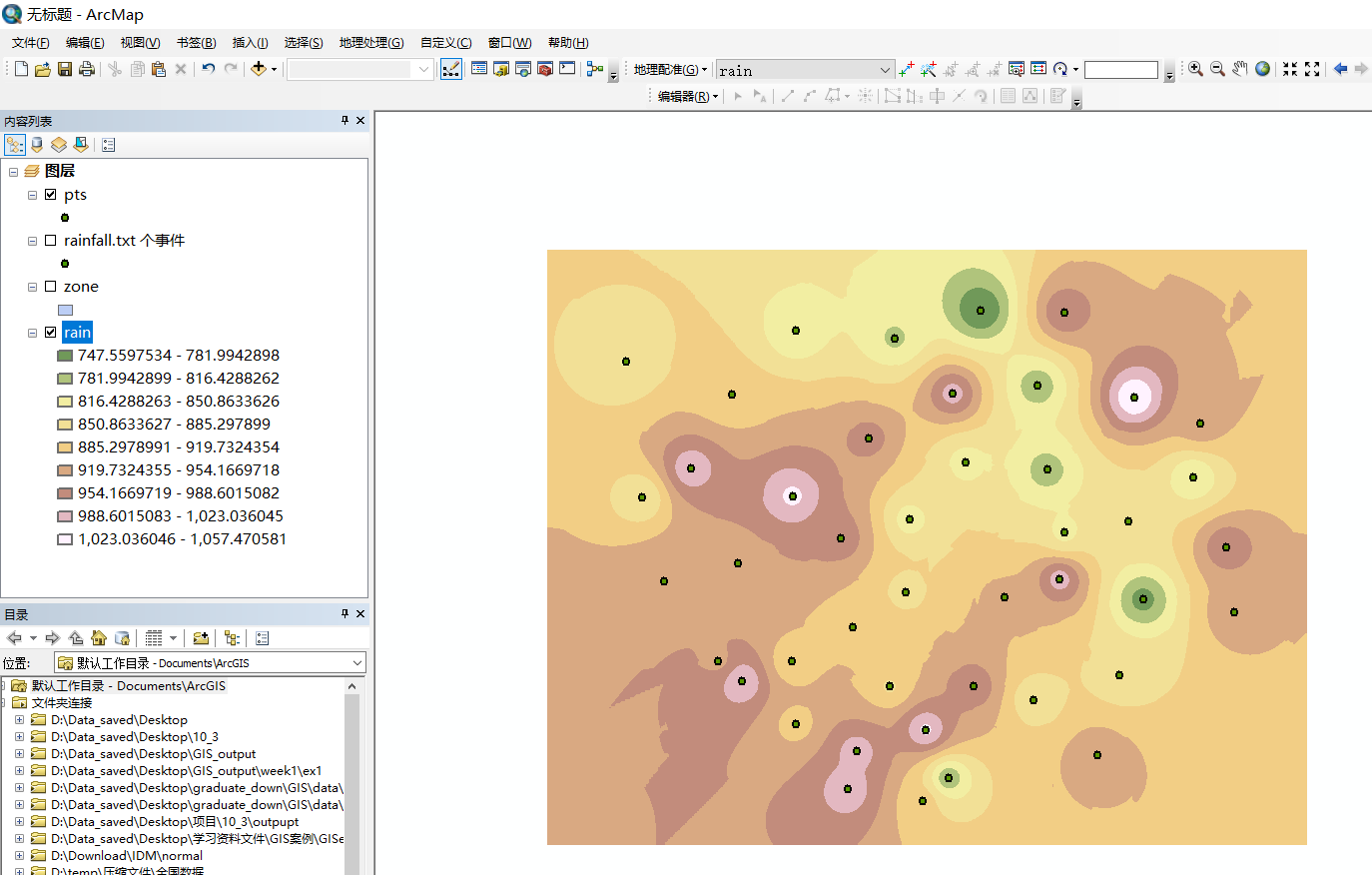
Task: List layers by drawing order
Action: [x=15, y=145]
